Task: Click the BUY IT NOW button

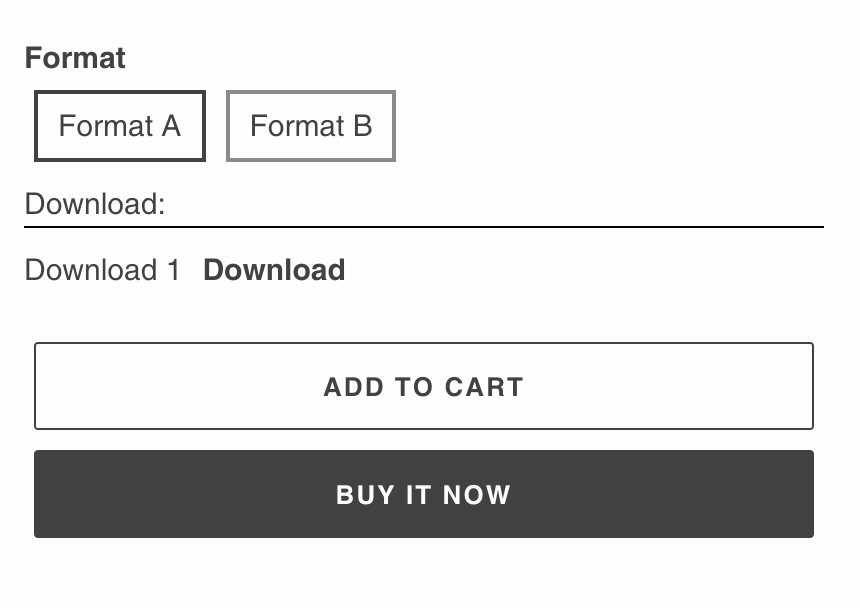Action: click(x=424, y=494)
